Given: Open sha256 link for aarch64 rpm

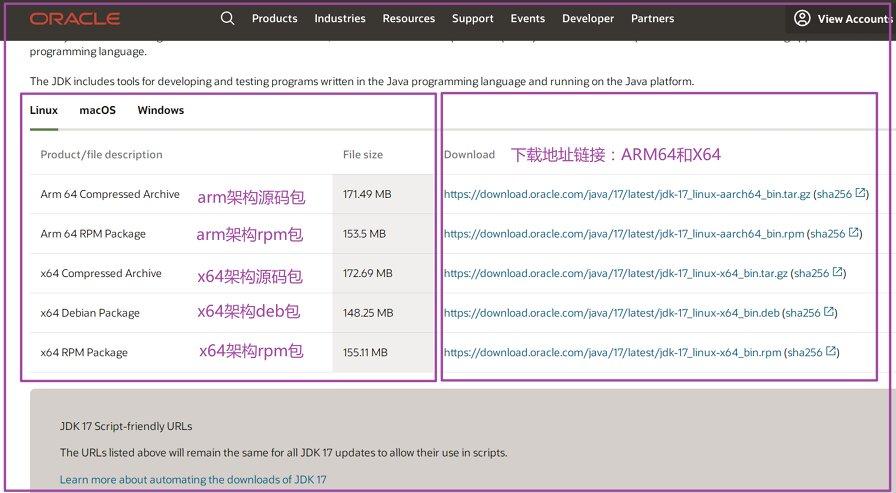Looking at the screenshot, I should (x=828, y=234).
